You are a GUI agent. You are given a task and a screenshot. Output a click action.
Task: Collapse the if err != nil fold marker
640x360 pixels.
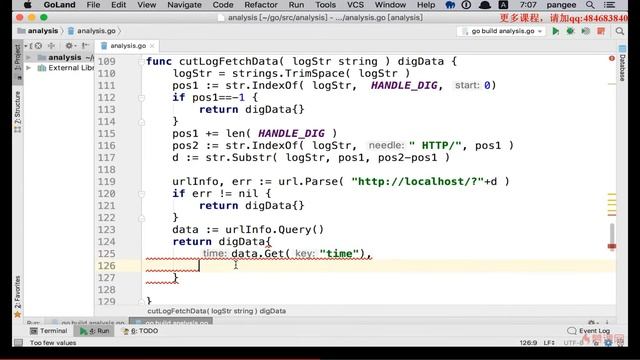click(141, 194)
